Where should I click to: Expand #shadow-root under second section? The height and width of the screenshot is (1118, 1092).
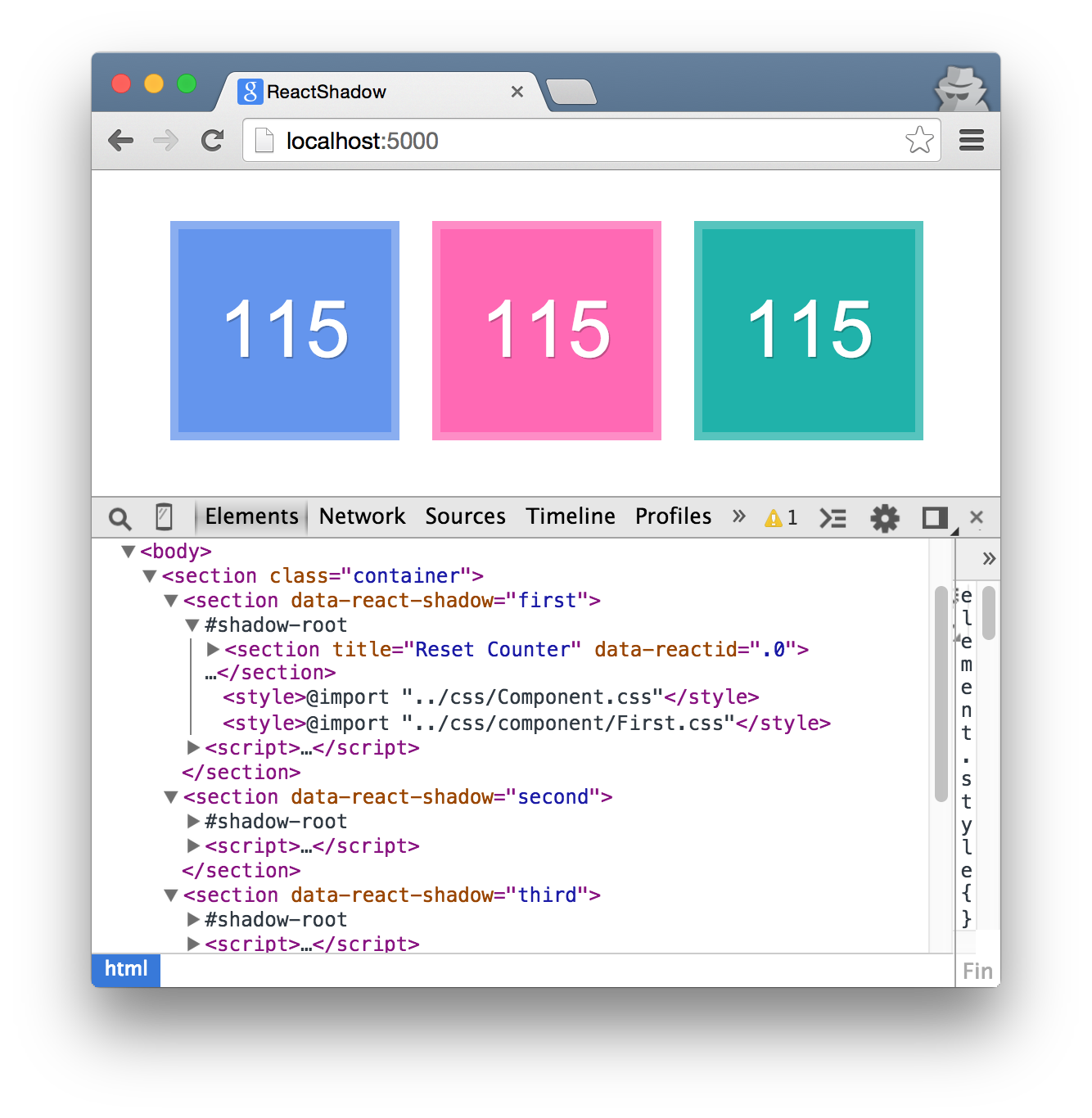point(193,821)
